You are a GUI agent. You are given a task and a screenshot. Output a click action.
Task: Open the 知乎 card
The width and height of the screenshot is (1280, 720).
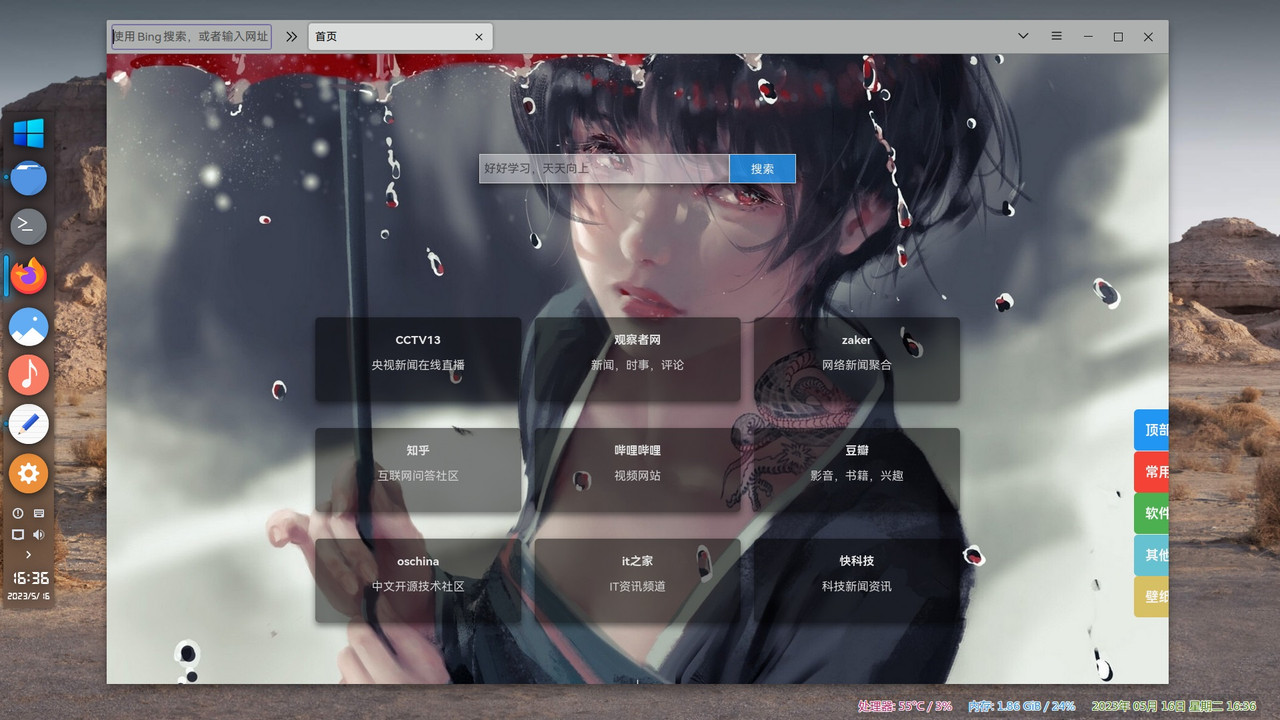(x=418, y=470)
